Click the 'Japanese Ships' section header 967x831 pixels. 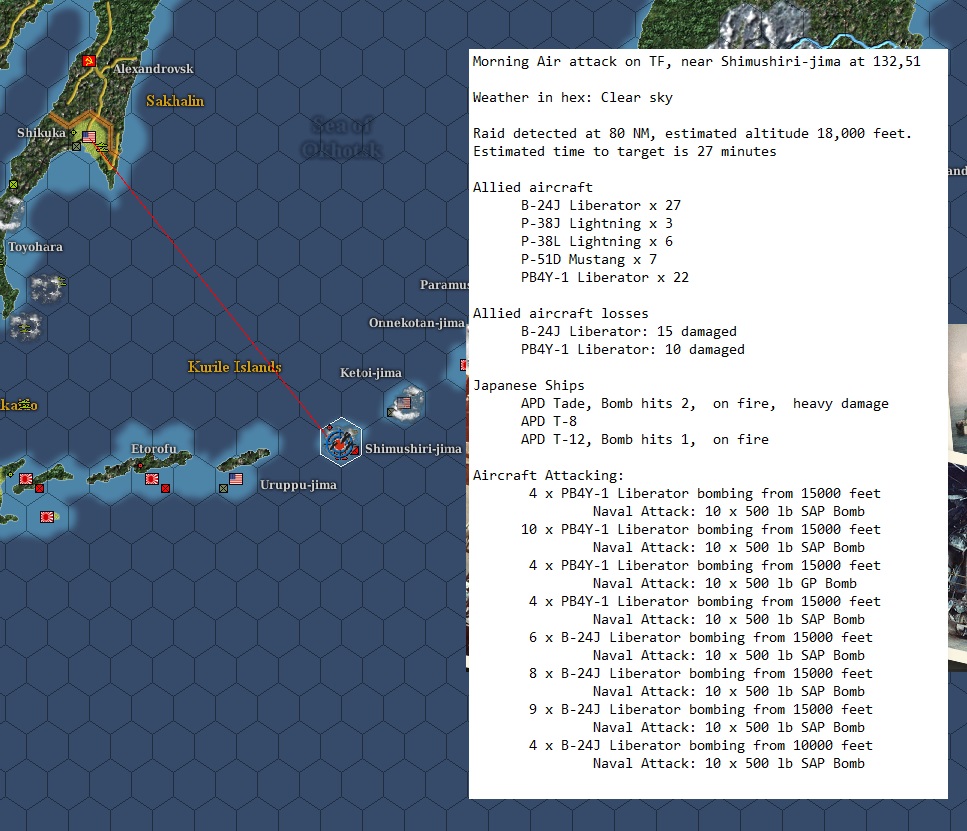[529, 386]
